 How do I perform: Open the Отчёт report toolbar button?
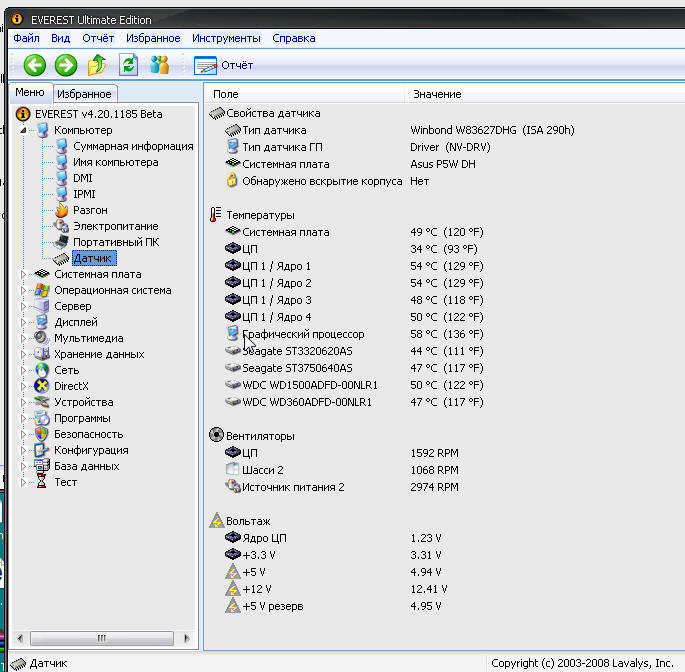223,66
